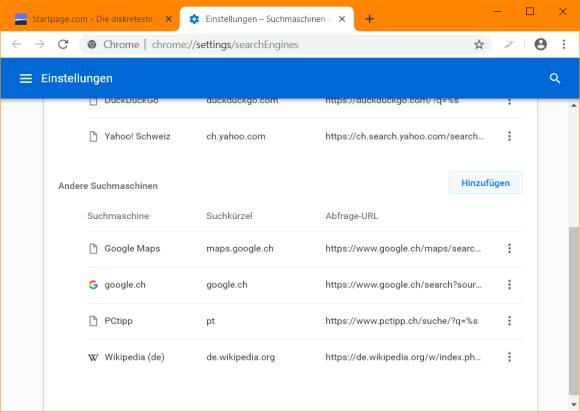Open the Chrome three-dot main menu

pyautogui.click(x=564, y=44)
